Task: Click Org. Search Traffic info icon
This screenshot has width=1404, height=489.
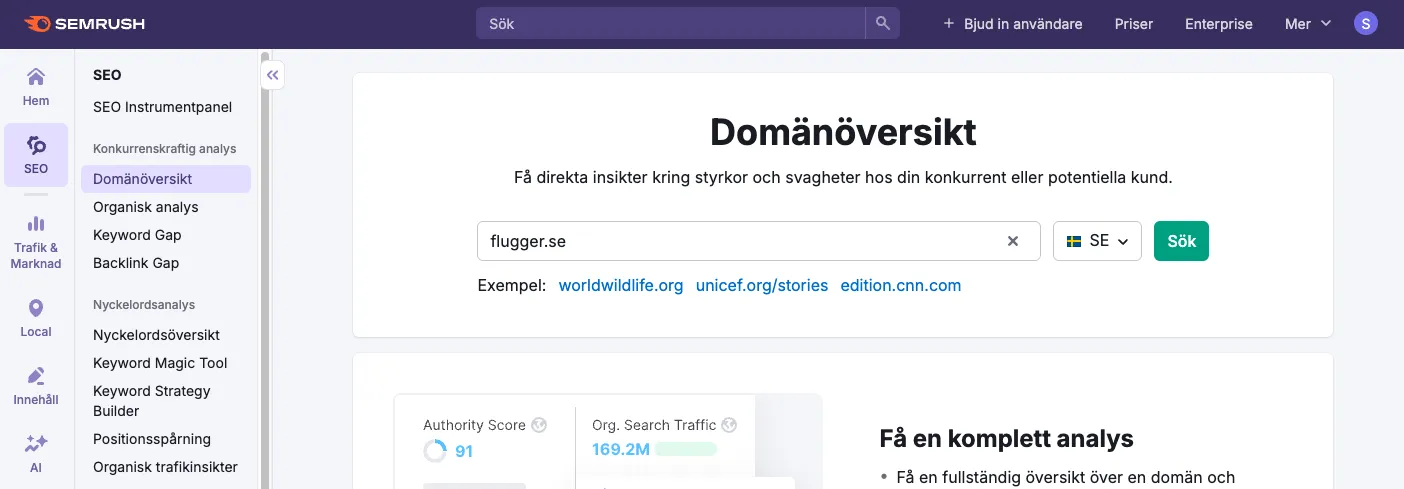Action: (729, 425)
